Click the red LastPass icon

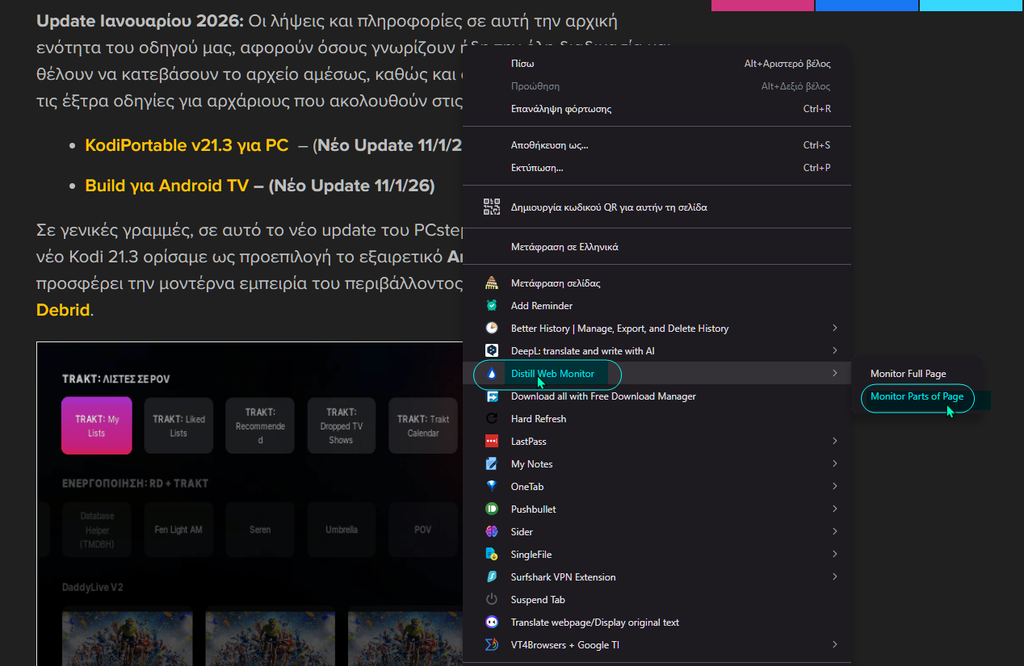point(492,441)
